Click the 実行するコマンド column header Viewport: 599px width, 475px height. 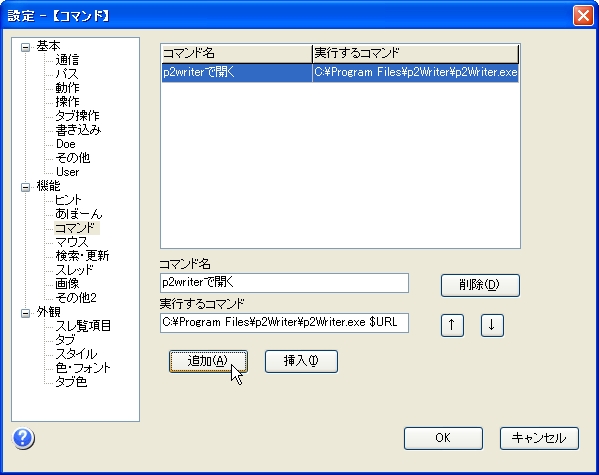pos(415,53)
